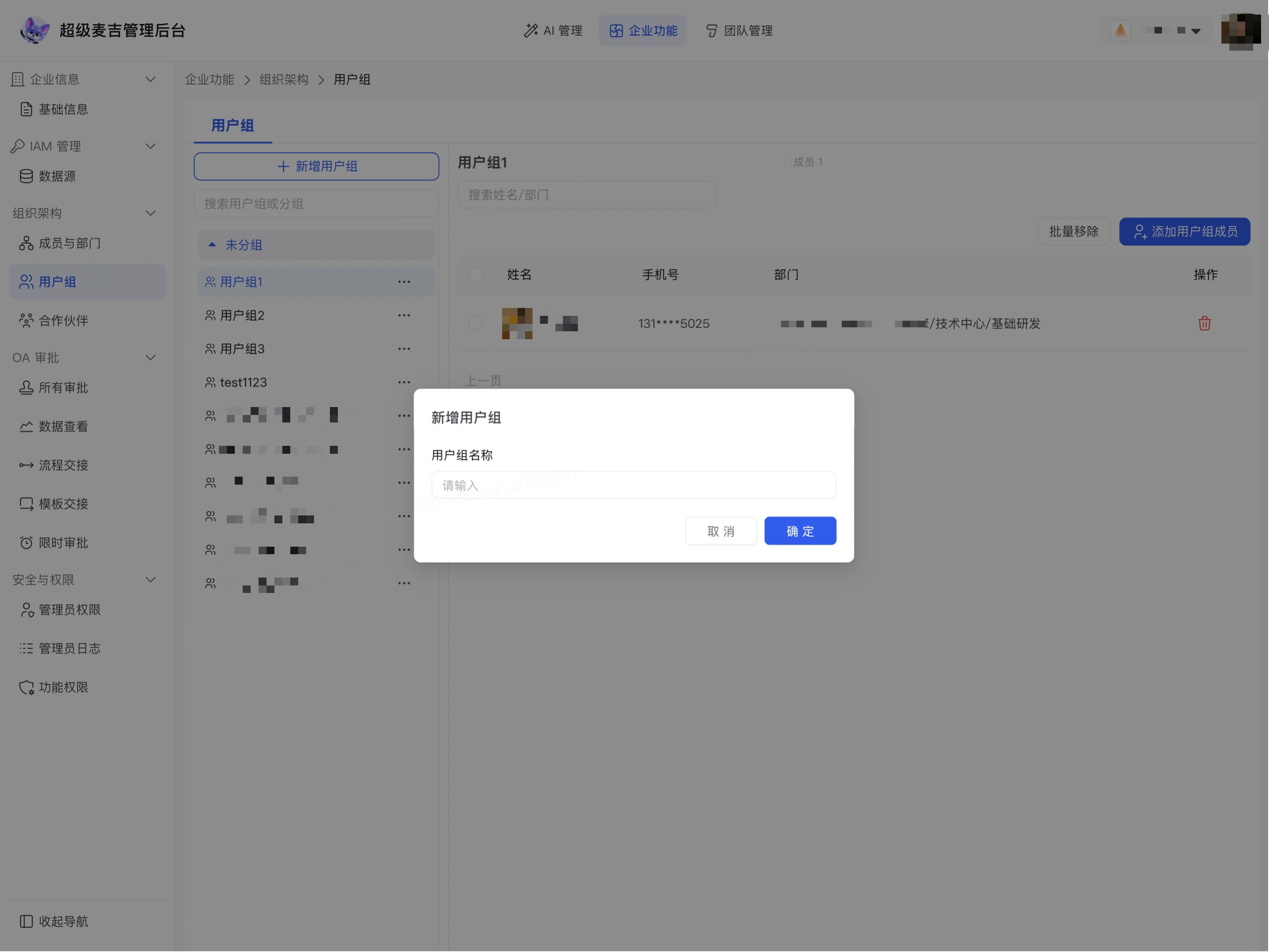
Task: Click 上一页 pagination link
Action: point(483,381)
